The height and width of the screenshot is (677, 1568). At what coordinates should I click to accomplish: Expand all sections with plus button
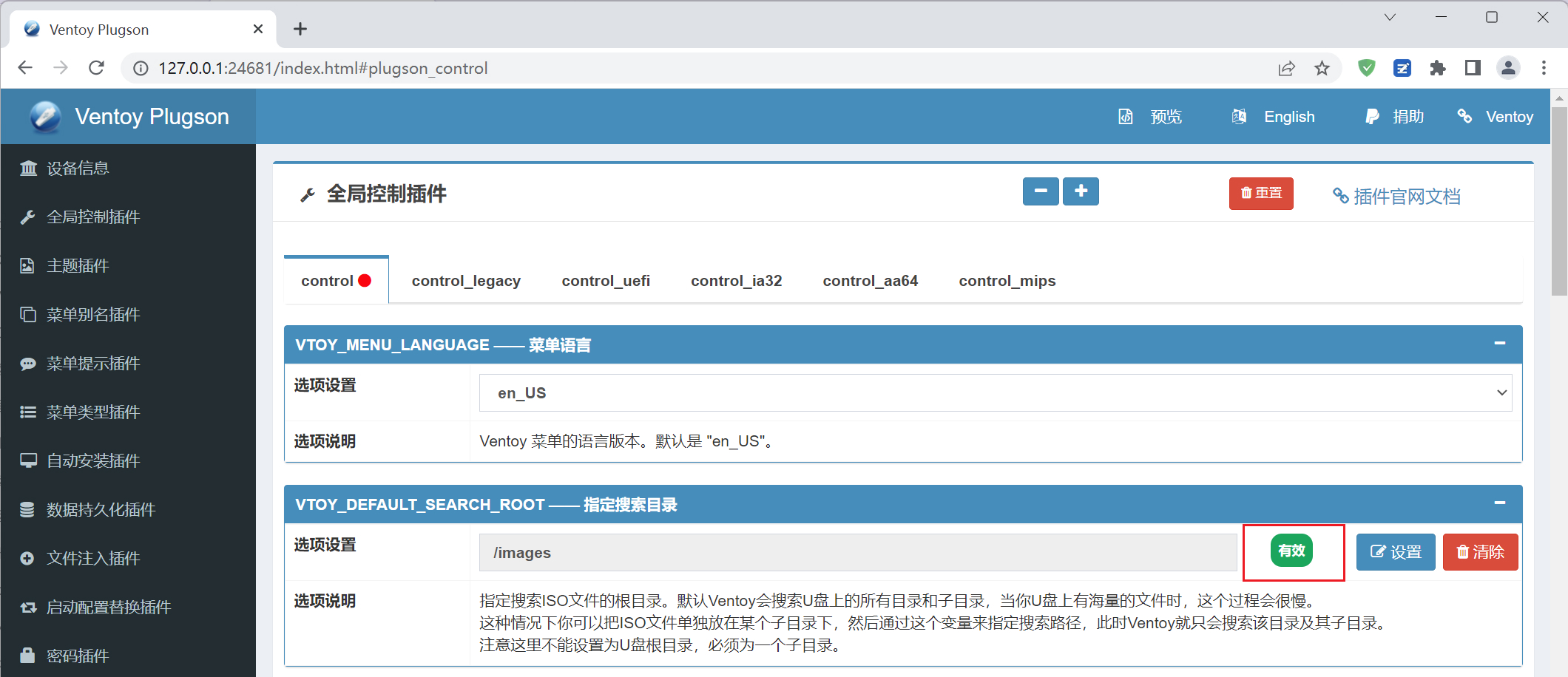[1081, 191]
